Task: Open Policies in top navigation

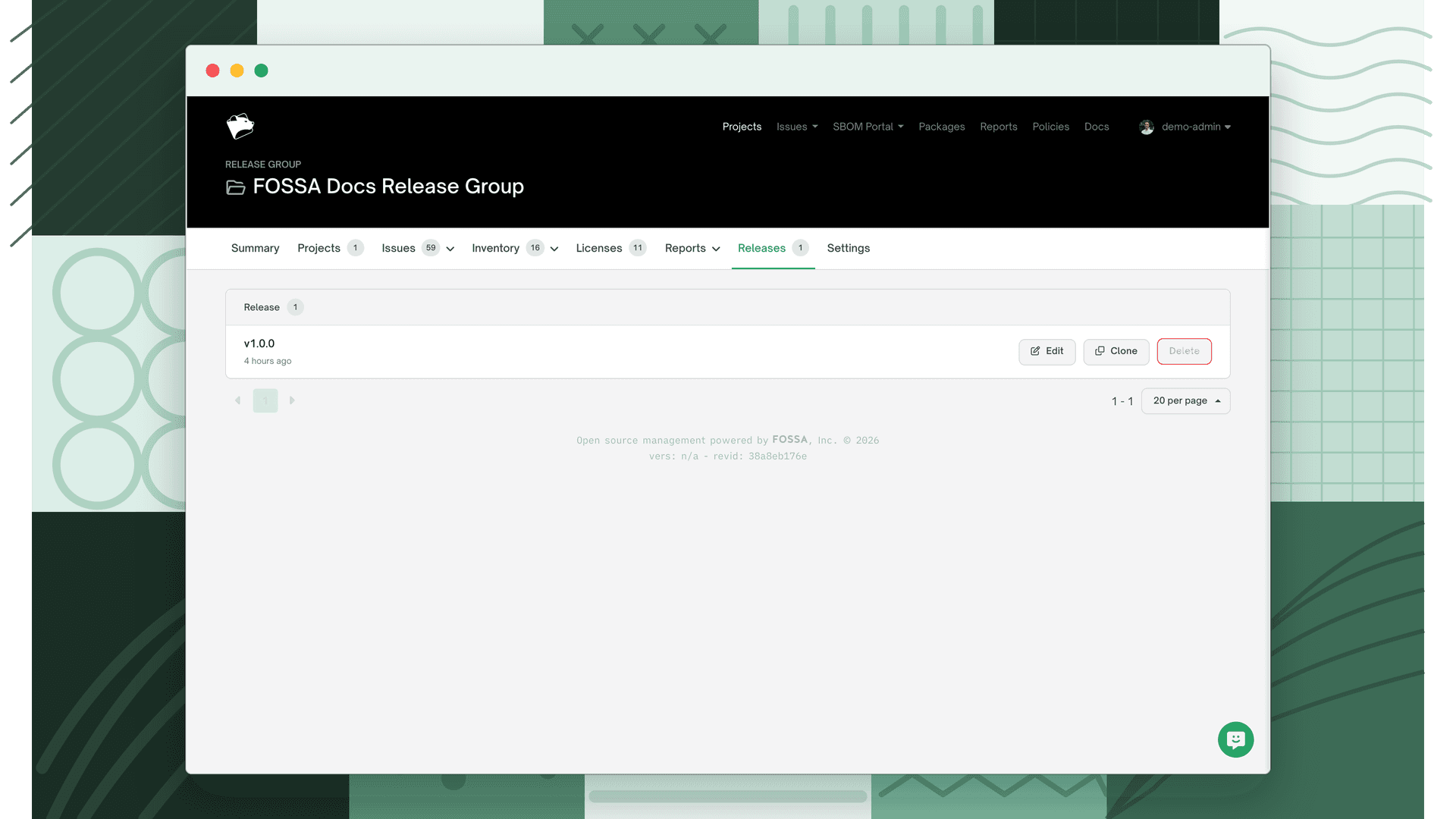Action: pos(1051,127)
